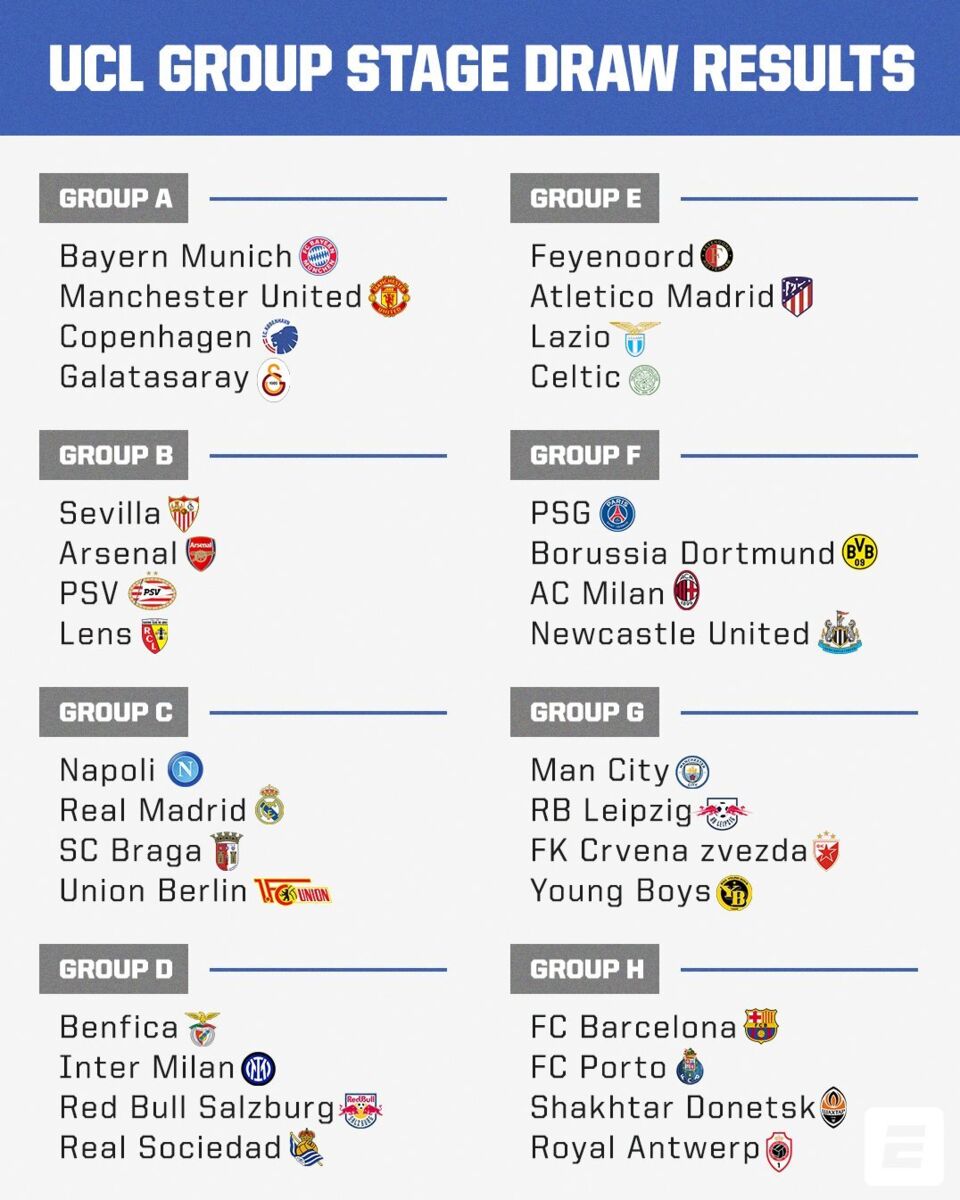Image resolution: width=960 pixels, height=1200 pixels.
Task: Click the Borussia Dortmund BVB badge
Action: click(860, 553)
